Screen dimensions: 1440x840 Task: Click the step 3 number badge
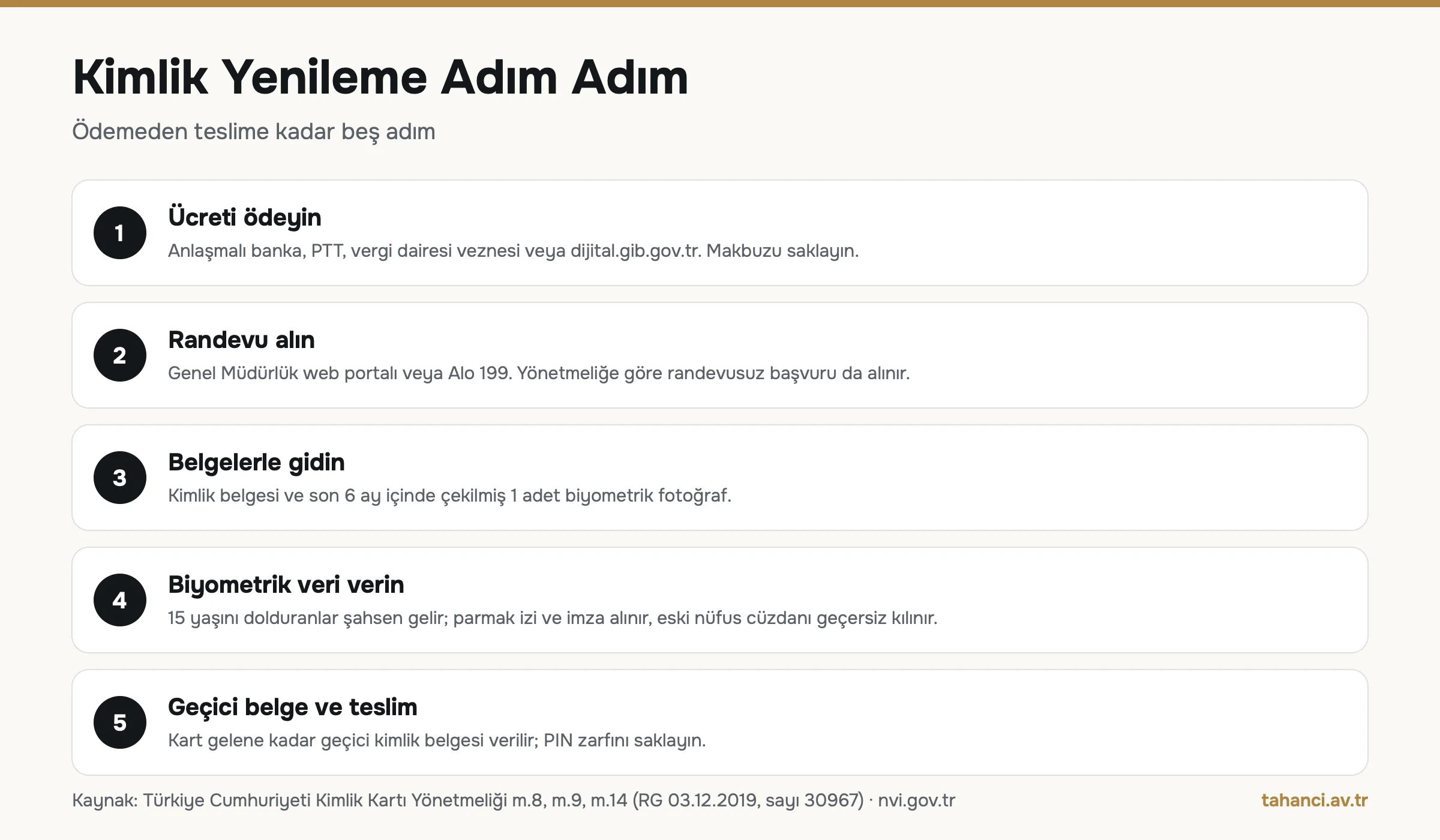coord(120,478)
